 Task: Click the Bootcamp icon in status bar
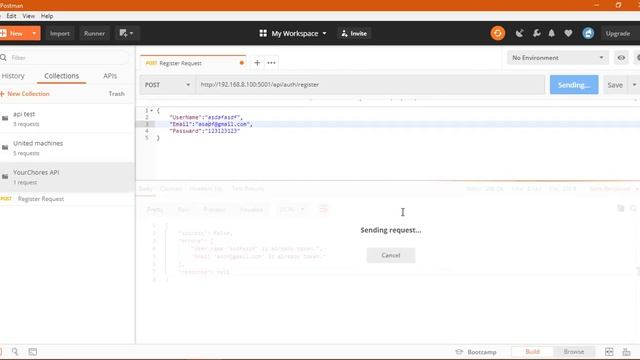coord(459,352)
